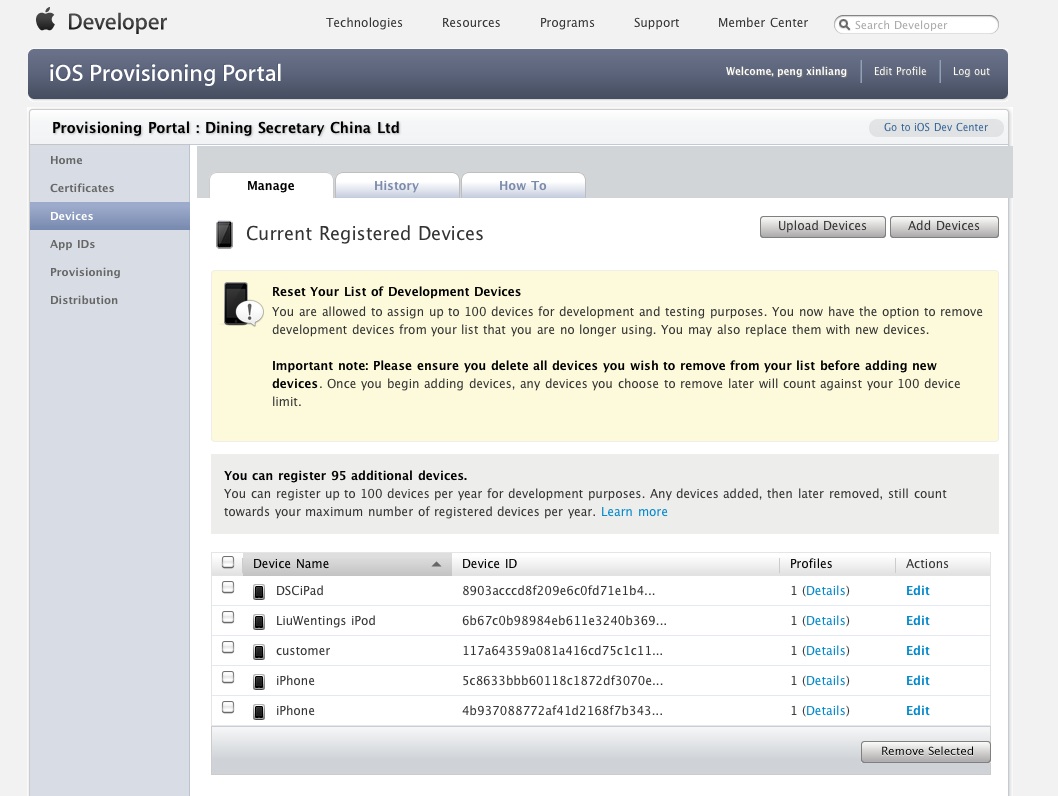Viewport: 1058px width, 796px height.
Task: Click Go to iOS Dev Center
Action: (x=936, y=127)
